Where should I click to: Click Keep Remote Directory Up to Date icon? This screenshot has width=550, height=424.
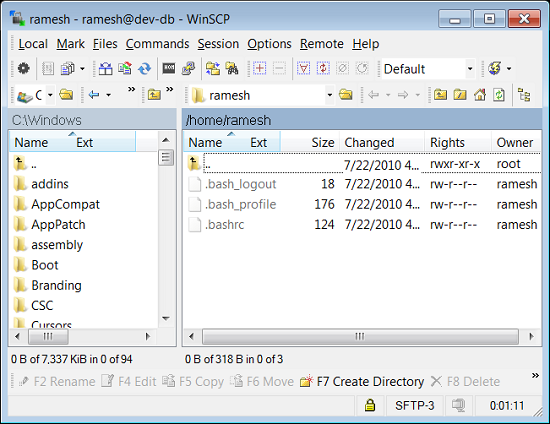[145, 68]
